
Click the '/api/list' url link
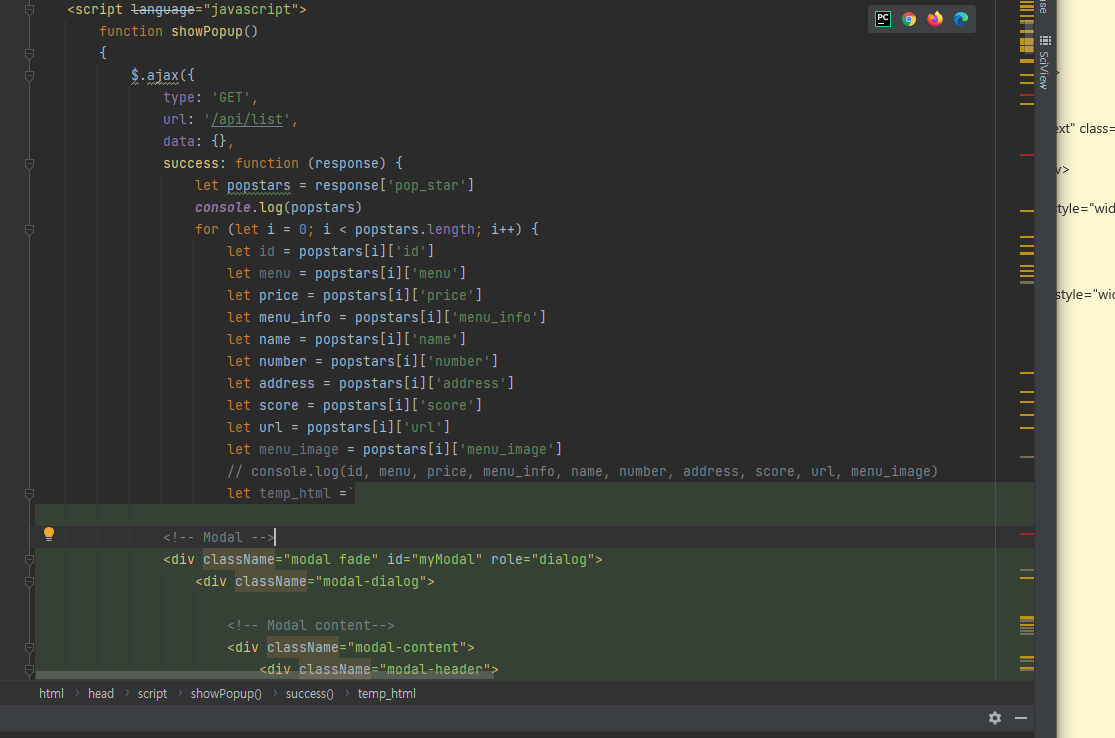tap(247, 119)
